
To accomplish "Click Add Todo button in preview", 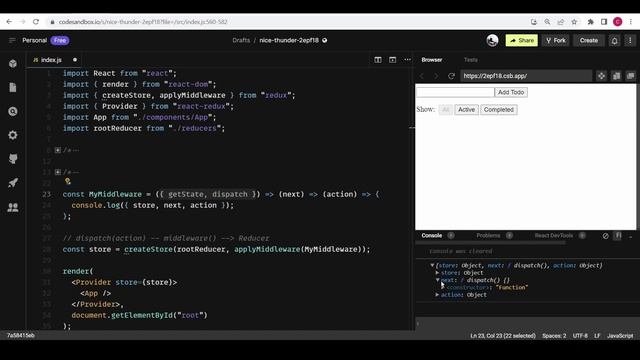I will point(511,92).
